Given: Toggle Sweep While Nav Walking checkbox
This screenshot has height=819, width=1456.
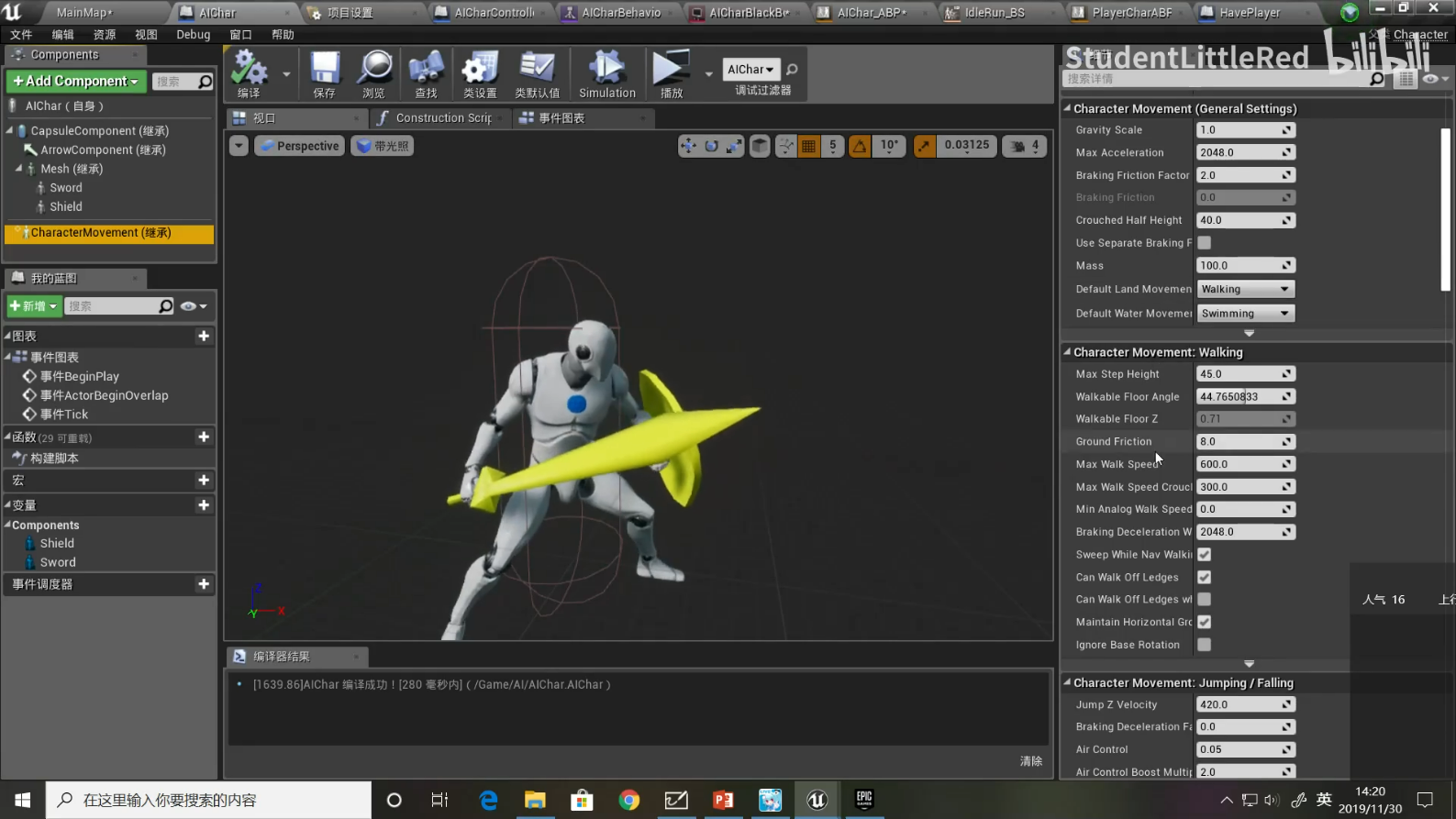Looking at the screenshot, I should pos(1205,555).
